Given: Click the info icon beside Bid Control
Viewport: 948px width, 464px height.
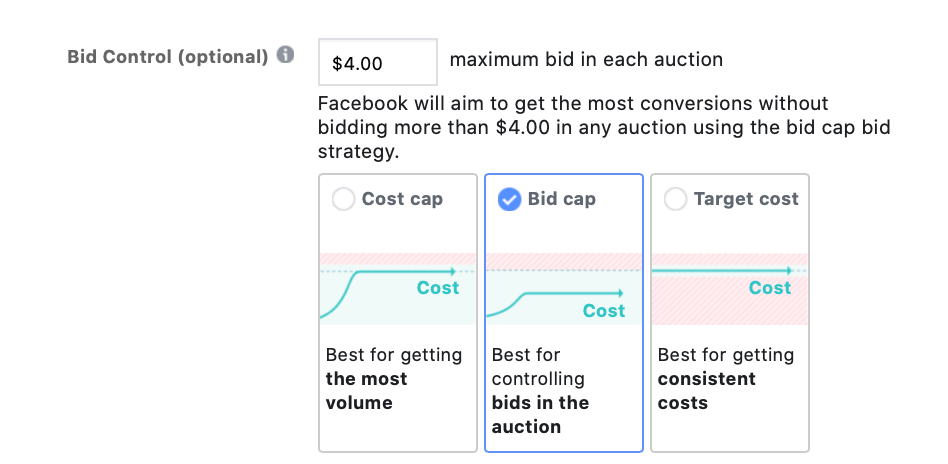Looking at the screenshot, I should tap(286, 56).
